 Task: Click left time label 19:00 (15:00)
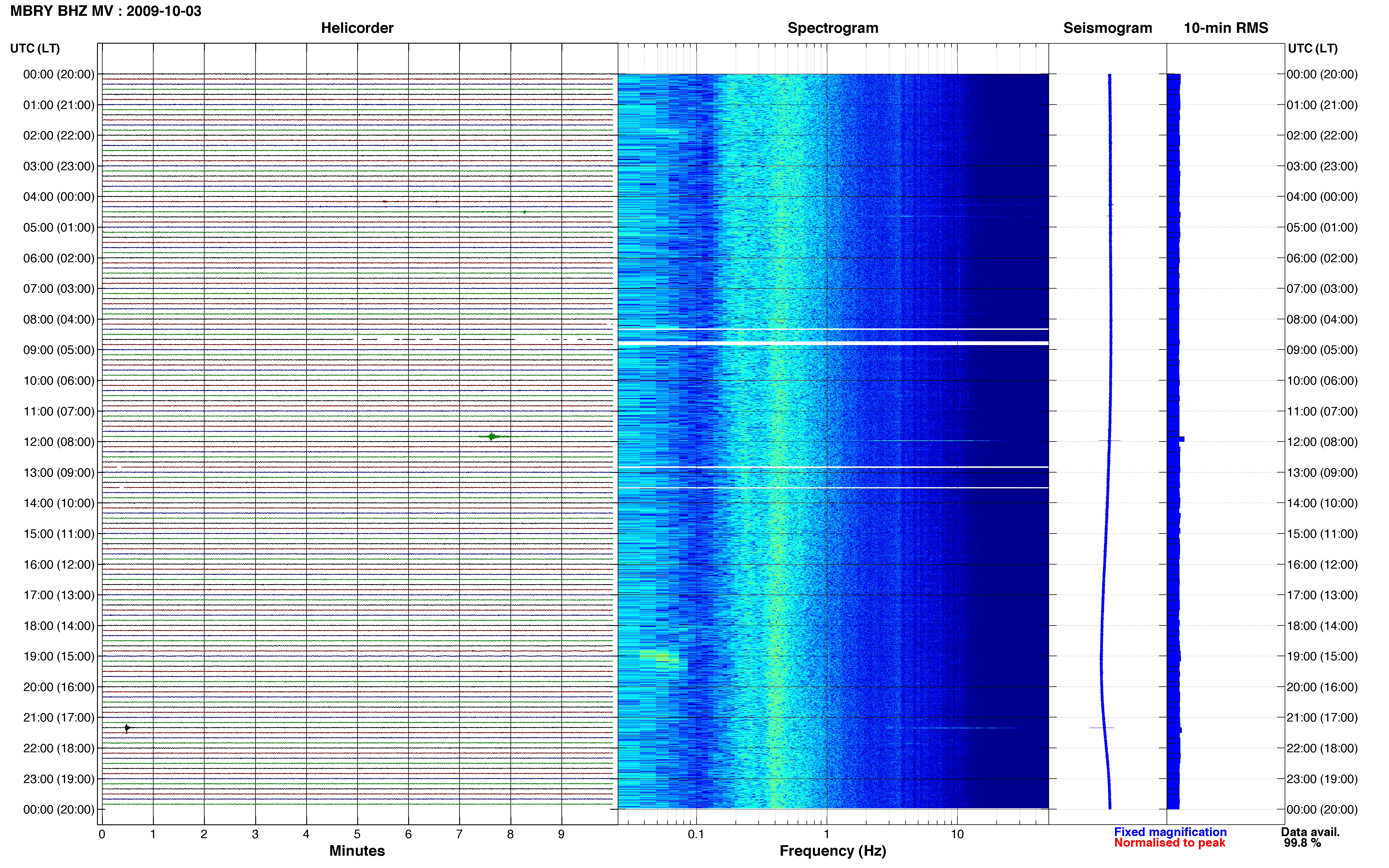click(x=59, y=656)
